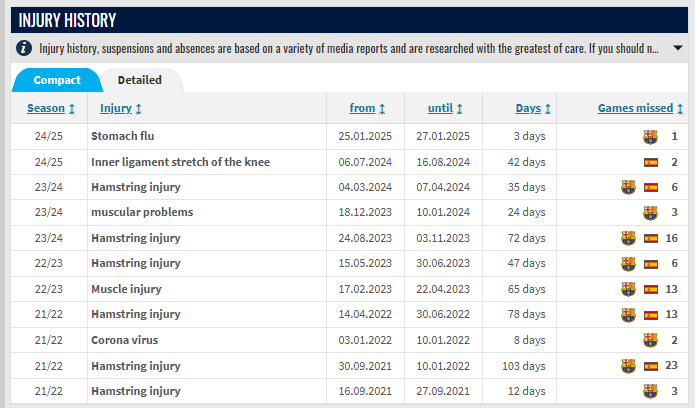Click Barcelona crest in Muscle injury row
695x408 pixels.
628,289
